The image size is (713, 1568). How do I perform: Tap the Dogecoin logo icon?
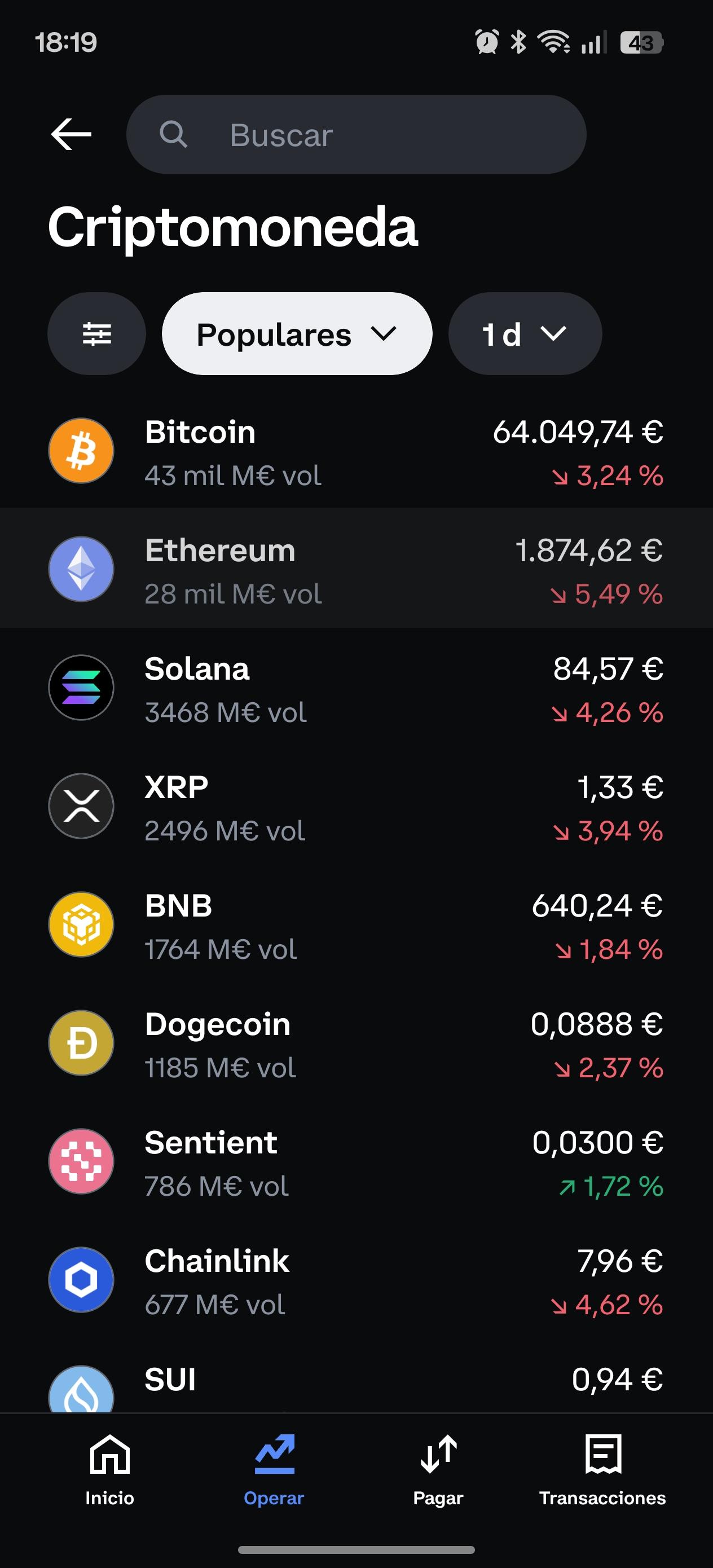click(81, 1043)
